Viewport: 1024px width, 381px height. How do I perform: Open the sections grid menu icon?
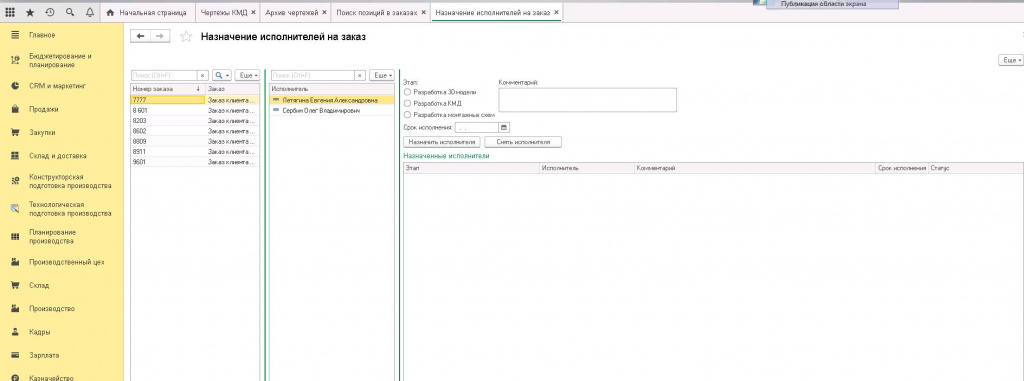[10, 12]
